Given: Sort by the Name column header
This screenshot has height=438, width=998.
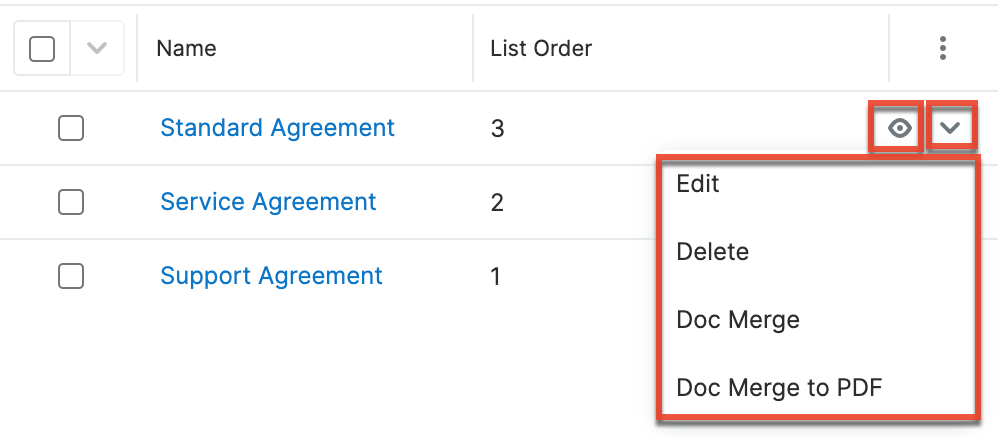Looking at the screenshot, I should click(x=187, y=48).
